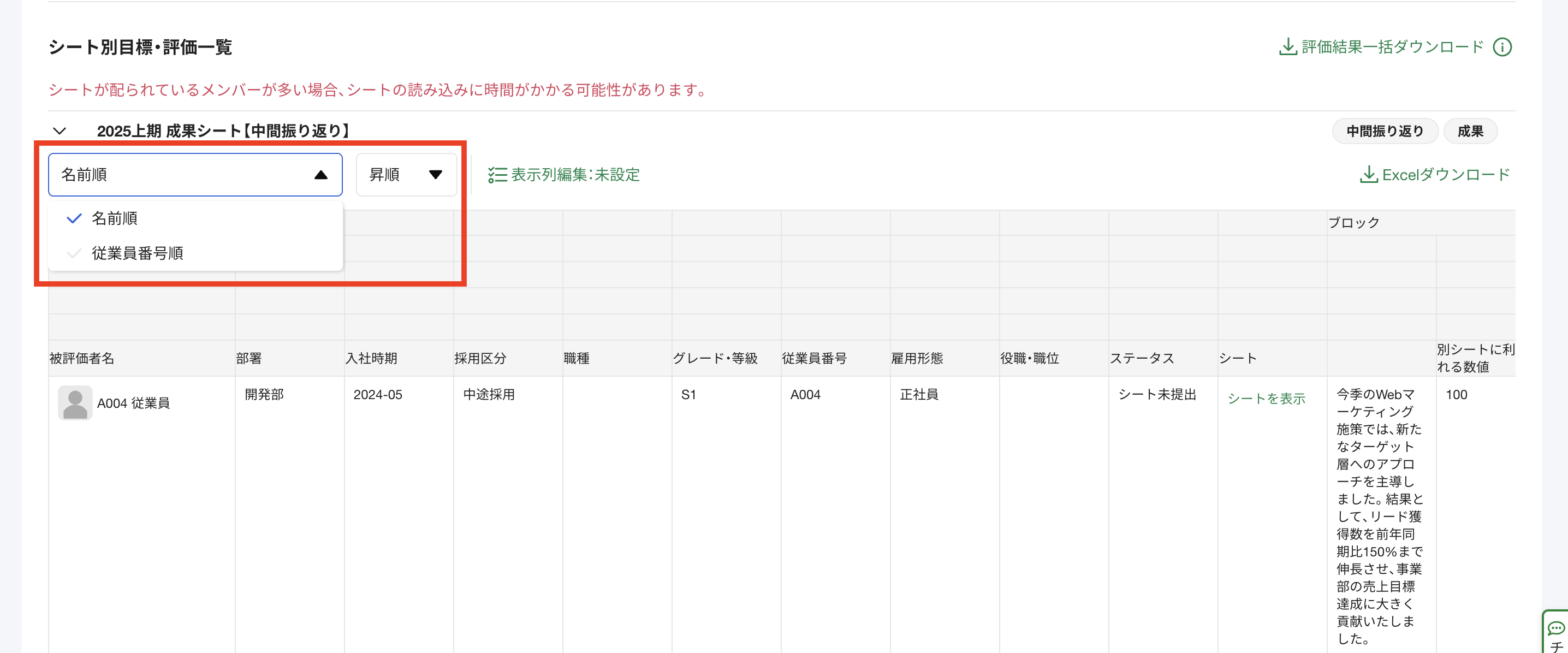Open the 表示列編集 column settings icon

click(497, 175)
